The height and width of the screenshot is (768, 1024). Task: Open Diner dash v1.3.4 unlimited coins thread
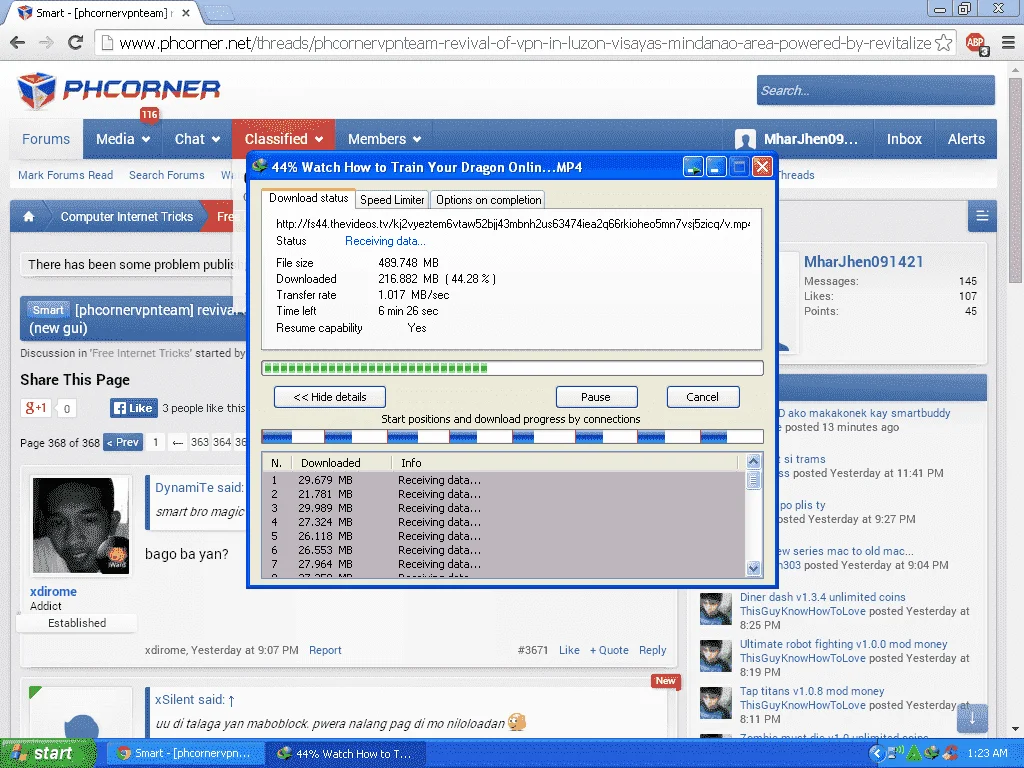pyautogui.click(x=823, y=597)
